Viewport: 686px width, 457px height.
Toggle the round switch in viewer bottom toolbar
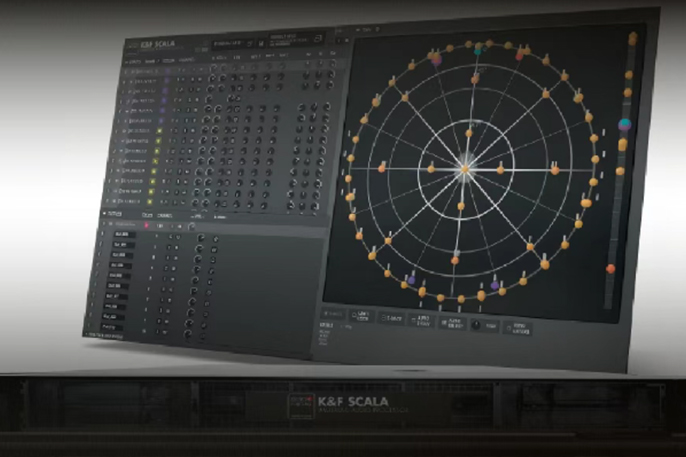(474, 325)
